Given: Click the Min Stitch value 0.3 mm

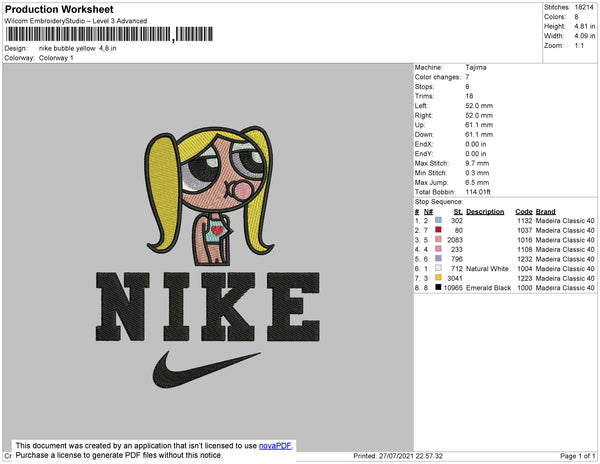Looking at the screenshot, I should coord(477,173).
